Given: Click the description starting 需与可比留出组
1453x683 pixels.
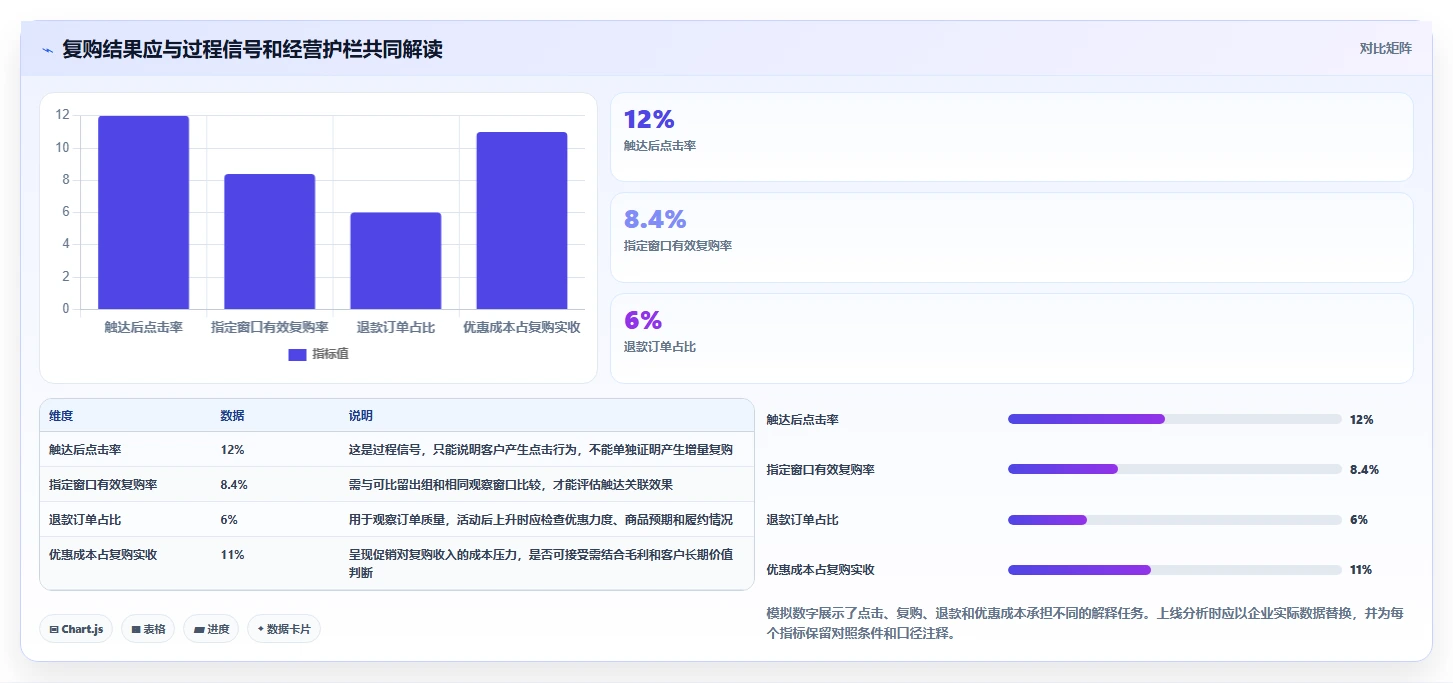Looking at the screenshot, I should [x=510, y=485].
